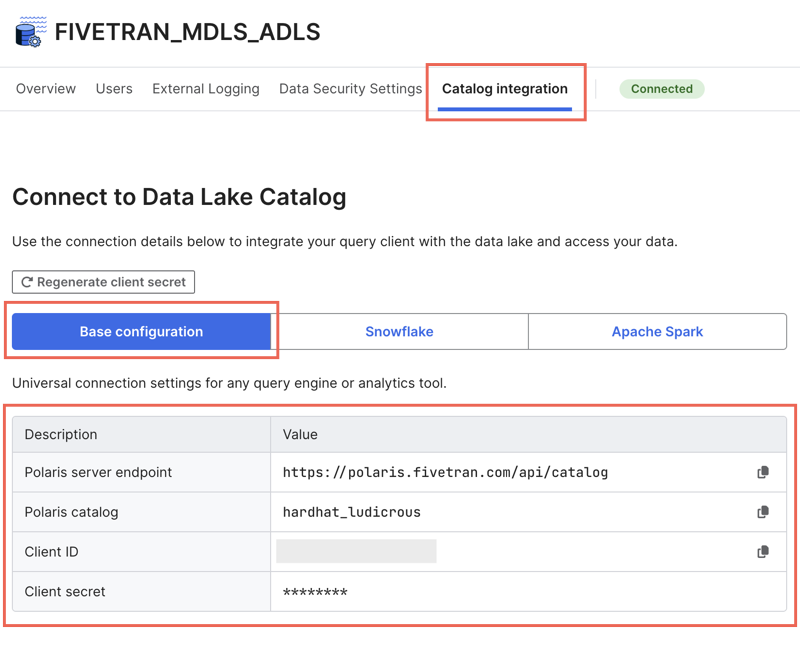This screenshot has height=662, width=800.
Task: Click Regenerate client secret button
Action: pyautogui.click(x=104, y=282)
